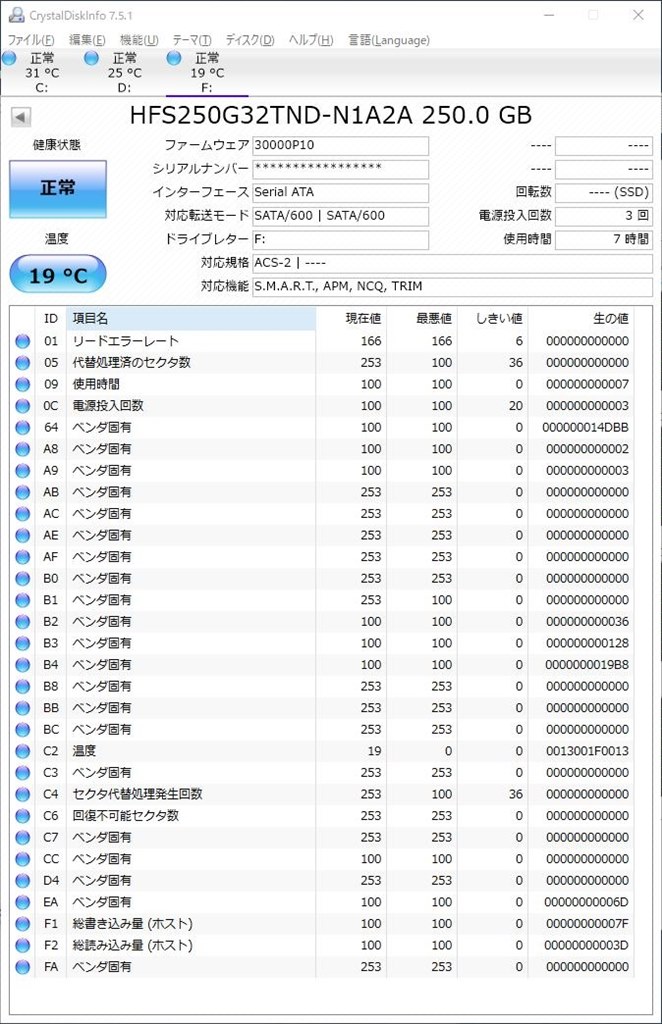The image size is (662, 1024).
Task: Click the ドライブレター field F:
Action: [340, 240]
